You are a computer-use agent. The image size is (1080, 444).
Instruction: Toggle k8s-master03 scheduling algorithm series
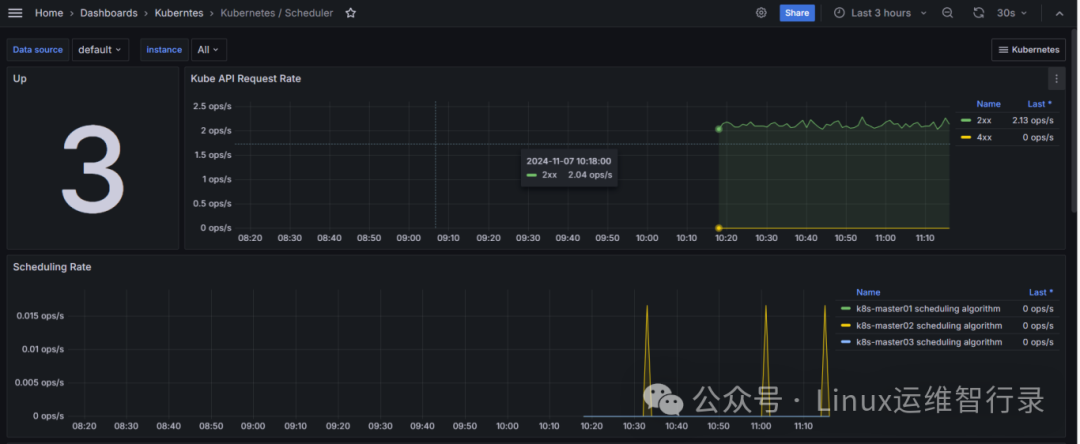tap(928, 342)
